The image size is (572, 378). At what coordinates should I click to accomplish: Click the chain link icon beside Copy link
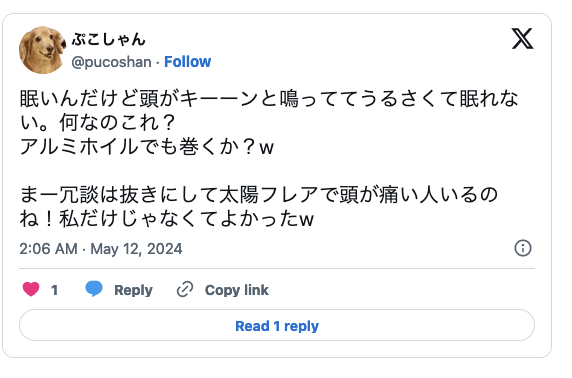pos(185,290)
